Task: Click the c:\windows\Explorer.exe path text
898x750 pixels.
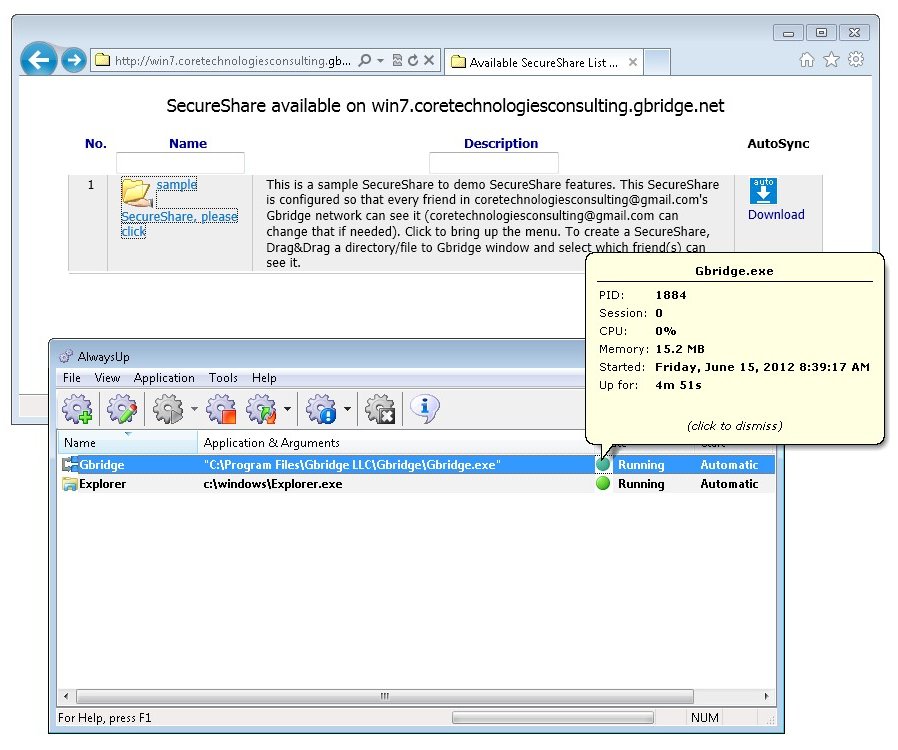Action: (273, 484)
